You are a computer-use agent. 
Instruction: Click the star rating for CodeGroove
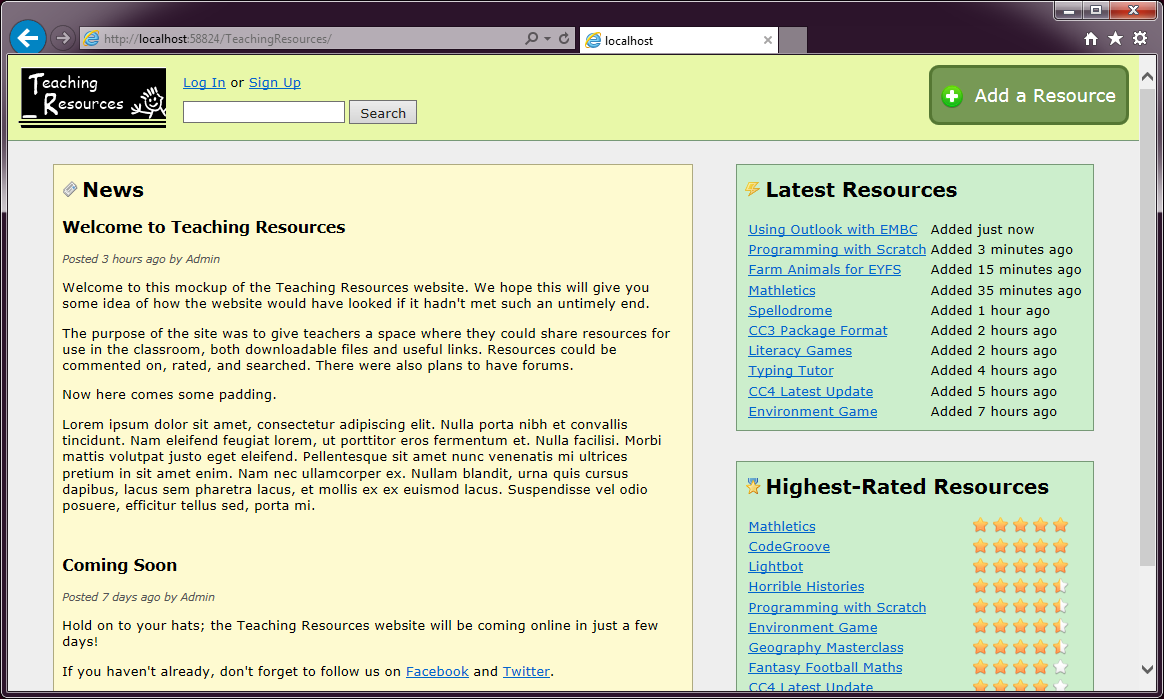pyautogui.click(x=1021, y=546)
